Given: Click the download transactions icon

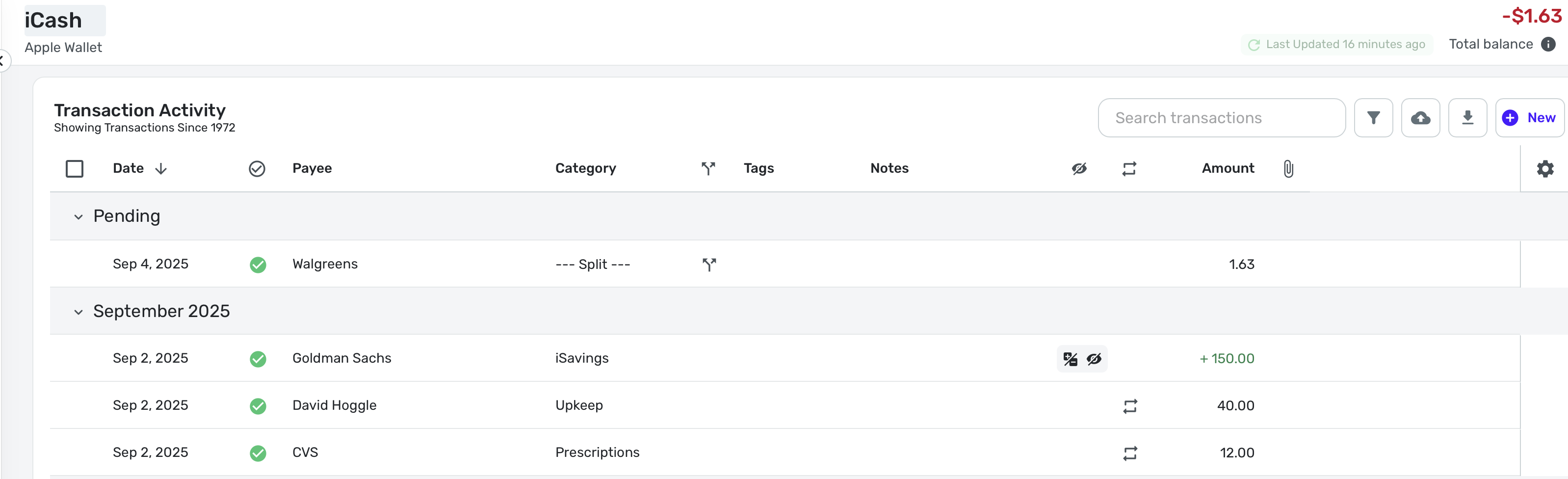Looking at the screenshot, I should pos(1467,118).
